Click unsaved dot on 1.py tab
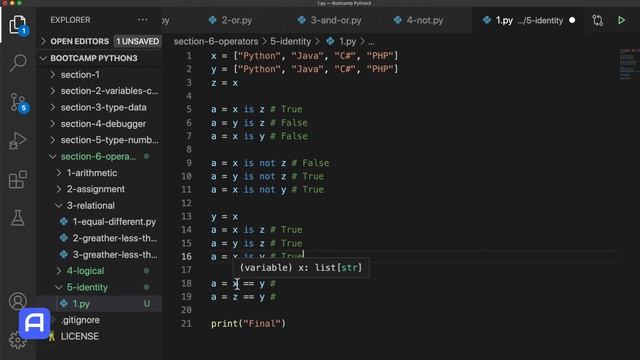Image resolution: width=640 pixels, height=360 pixels. pos(572,20)
